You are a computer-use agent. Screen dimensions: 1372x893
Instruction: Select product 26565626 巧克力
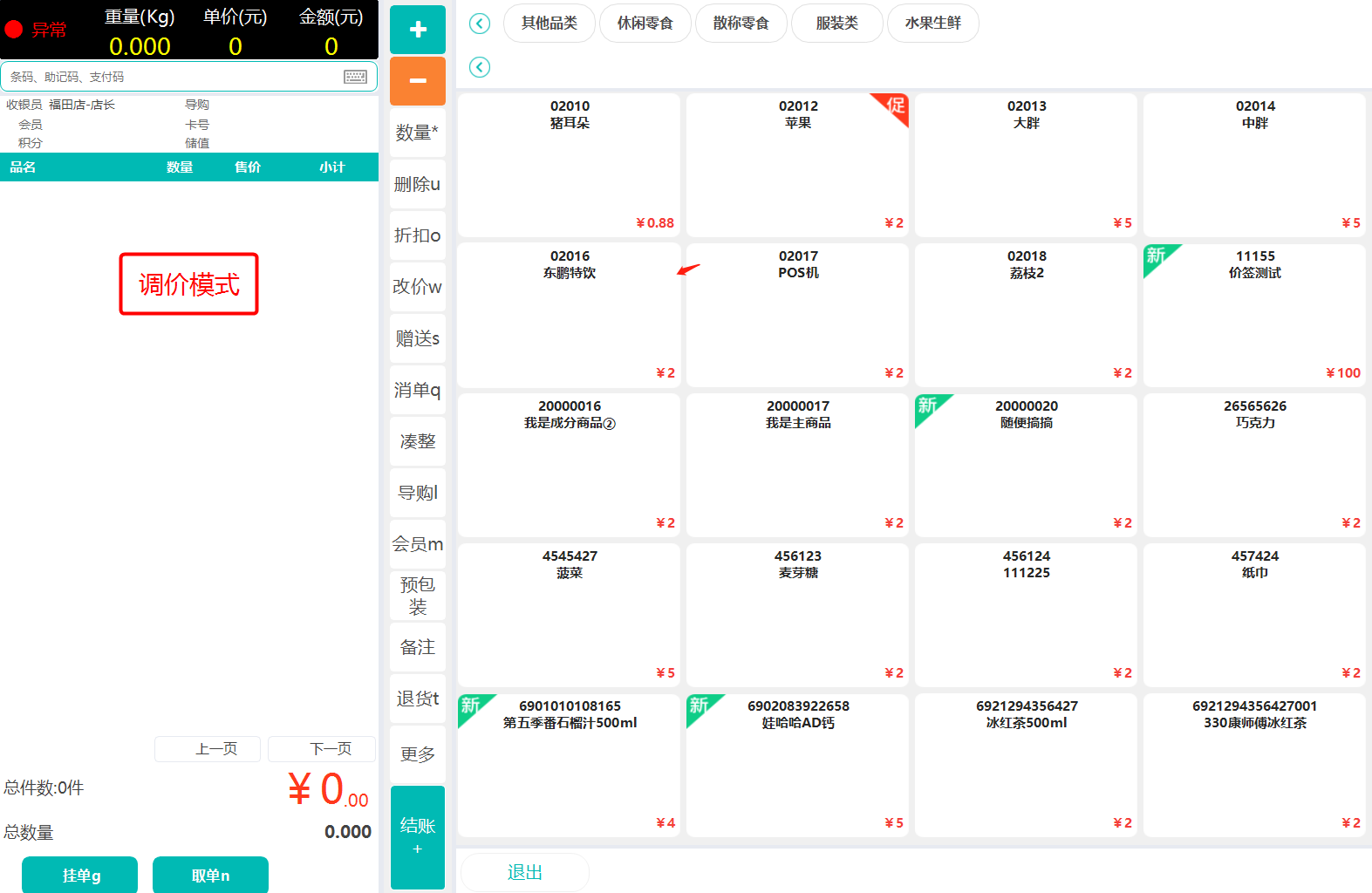pos(1254,465)
